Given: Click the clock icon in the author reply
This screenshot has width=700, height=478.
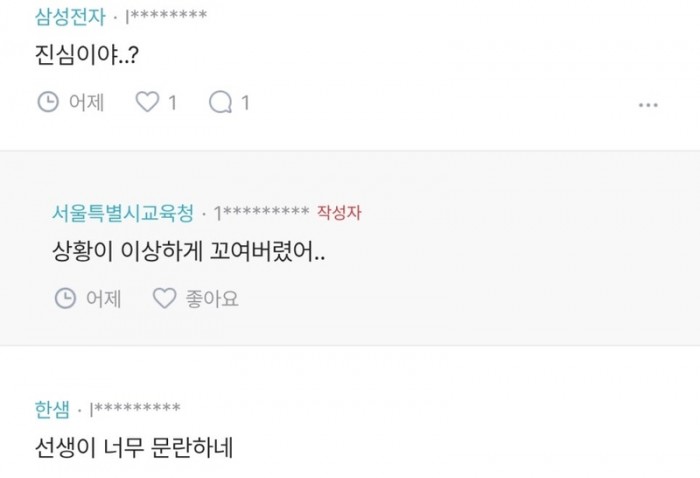Looking at the screenshot, I should (x=65, y=298).
